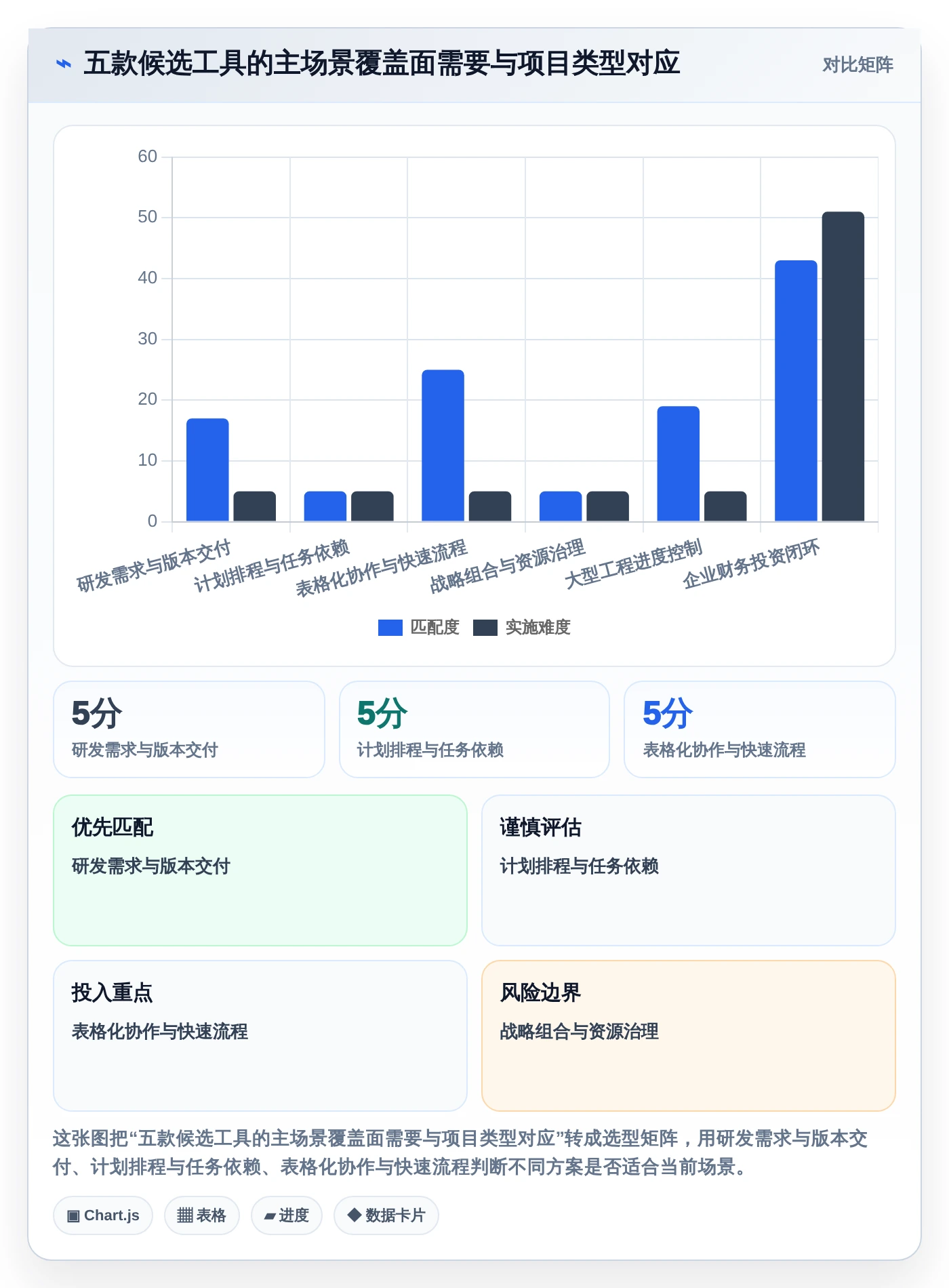Select the dark bar for 企业财务投资闭环
The height and width of the screenshot is (1288, 949).
click(x=843, y=367)
